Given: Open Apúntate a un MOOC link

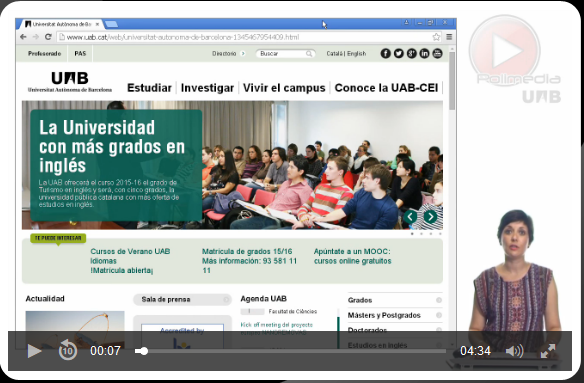Looking at the screenshot, I should tap(352, 256).
